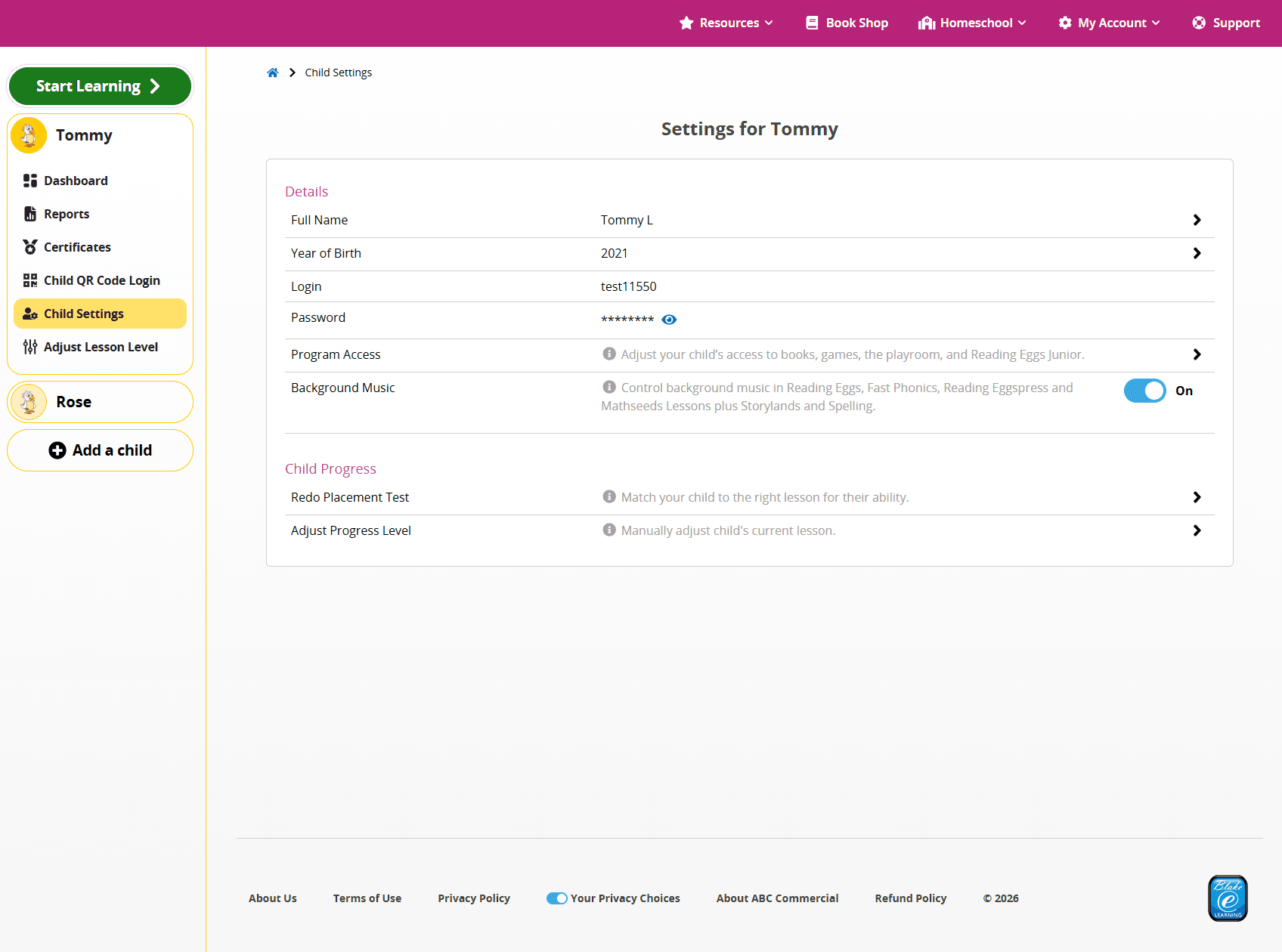This screenshot has width=1282, height=952.
Task: Click Adjust Progress Level info icon
Action: (x=608, y=530)
